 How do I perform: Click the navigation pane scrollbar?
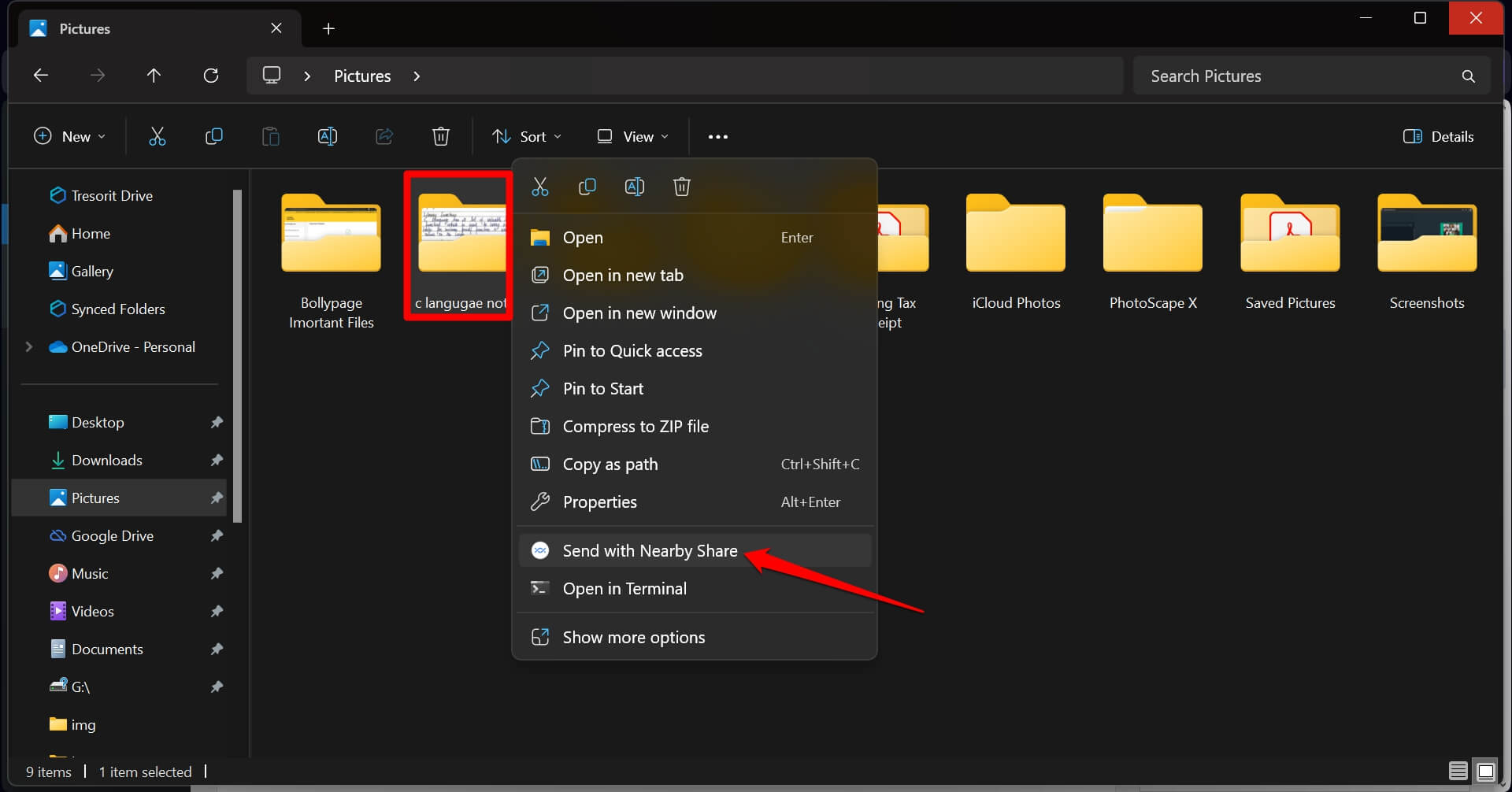pos(238,354)
